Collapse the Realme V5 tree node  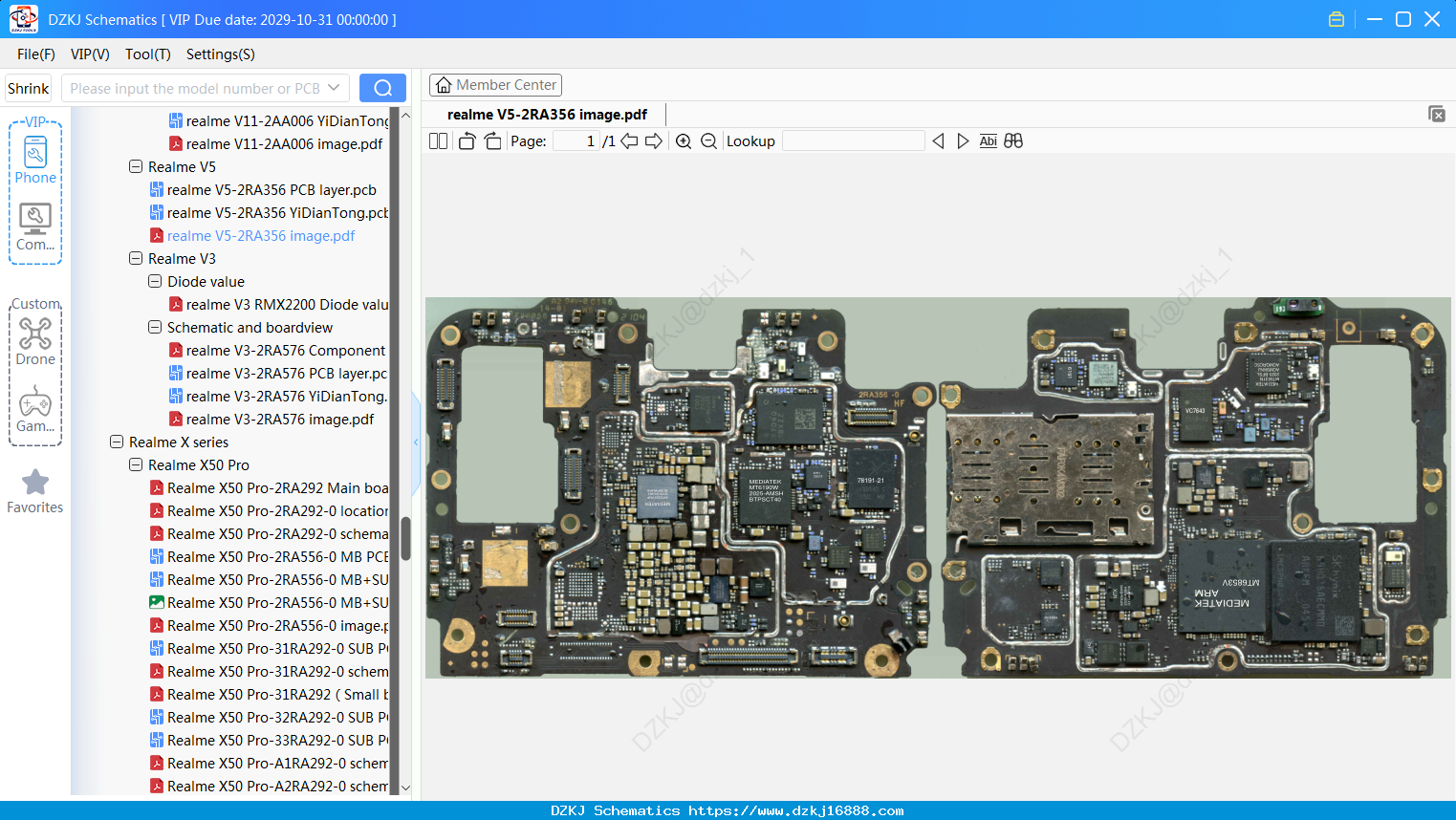click(x=136, y=166)
